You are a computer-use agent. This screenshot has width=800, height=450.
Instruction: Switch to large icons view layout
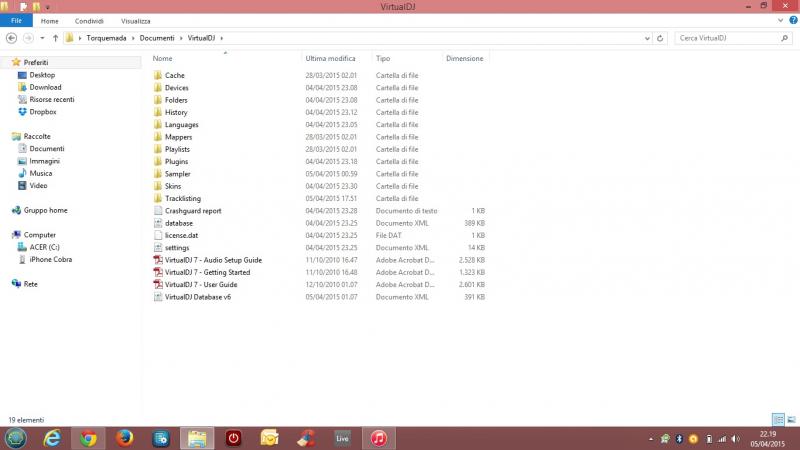point(791,419)
